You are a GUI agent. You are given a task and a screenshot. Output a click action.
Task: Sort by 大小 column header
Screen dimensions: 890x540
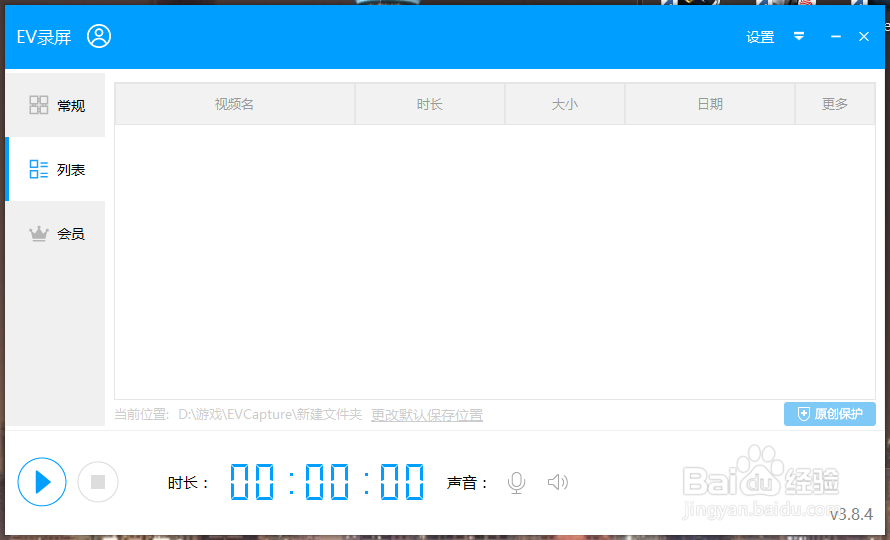click(565, 104)
